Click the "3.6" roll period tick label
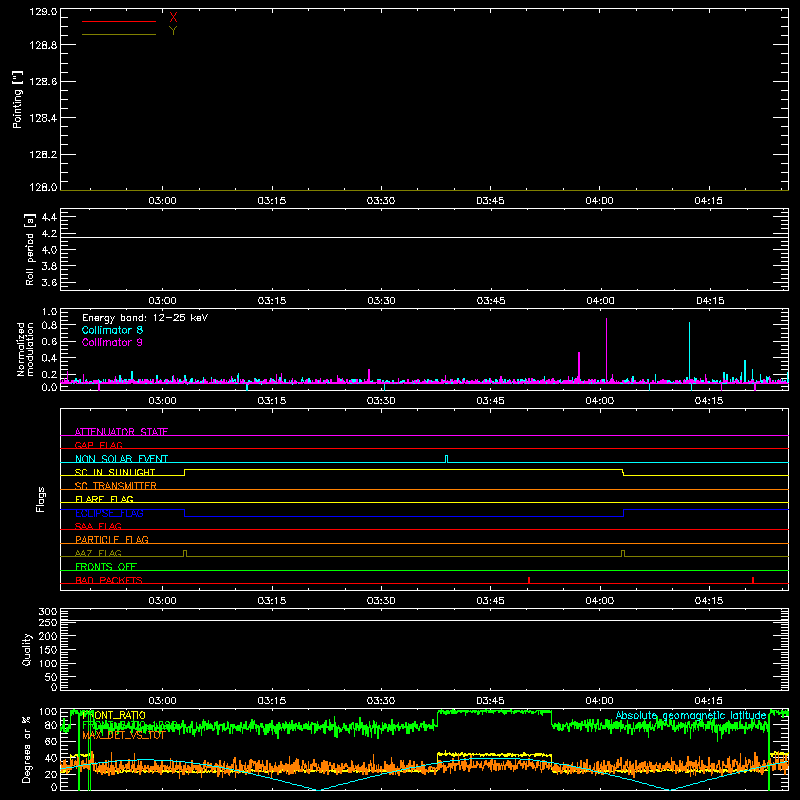 [x=49, y=282]
